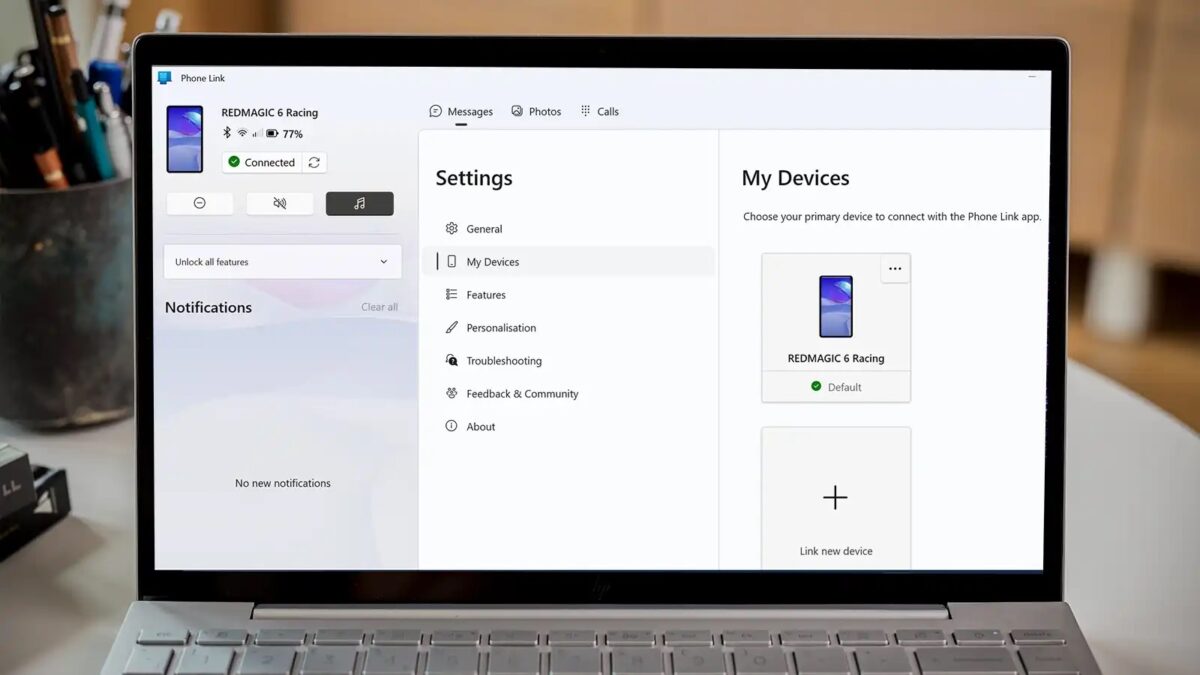
Task: Click the phone thumbnail in the header
Action: [185, 140]
